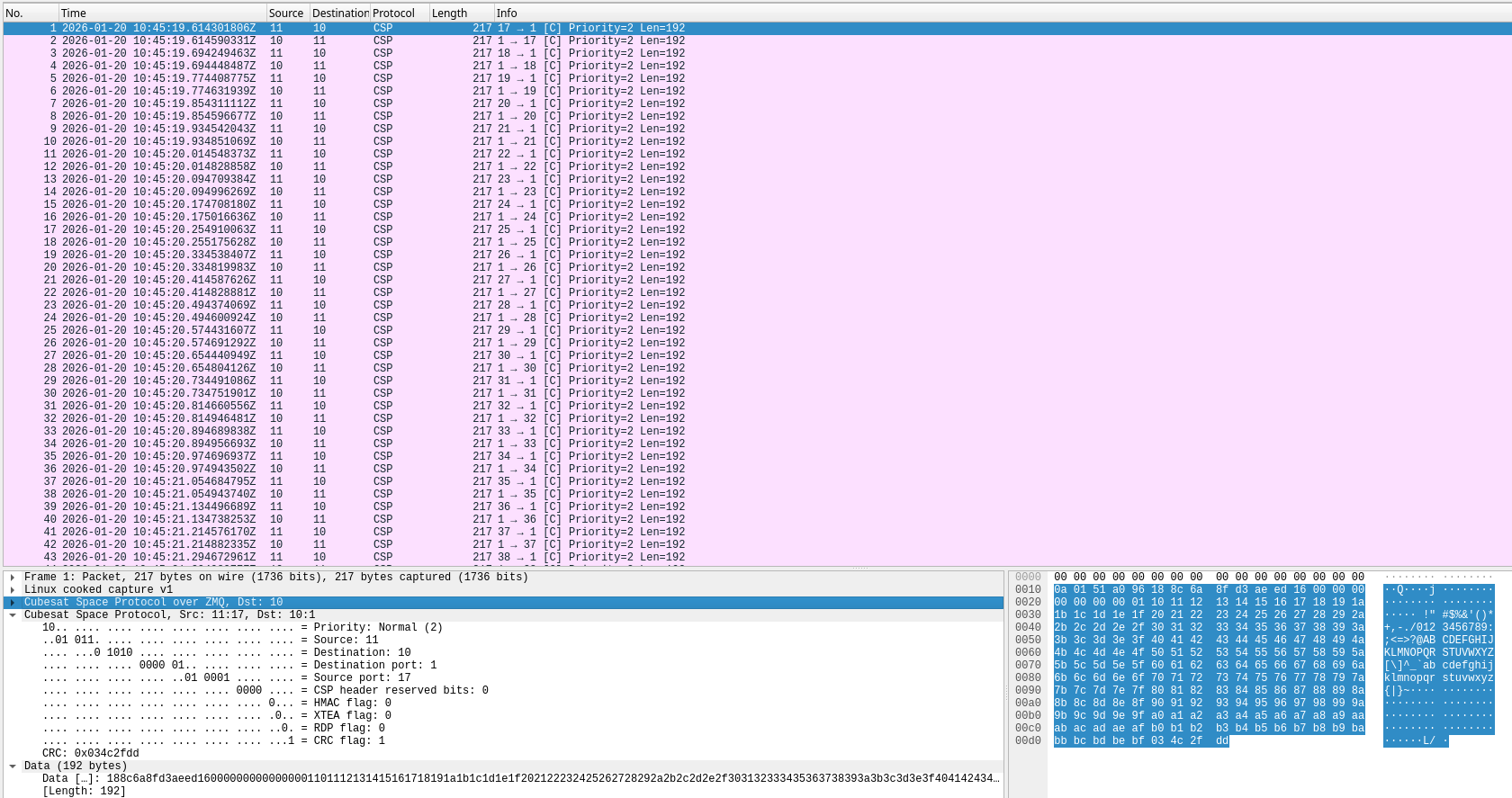Select the HMAC flag: 0 line
The width and height of the screenshot is (1512, 798).
tap(352, 704)
